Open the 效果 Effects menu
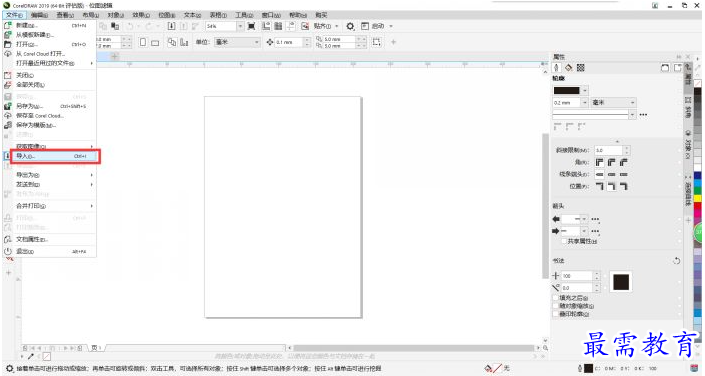Viewport: 705px width, 376px height. [141, 15]
